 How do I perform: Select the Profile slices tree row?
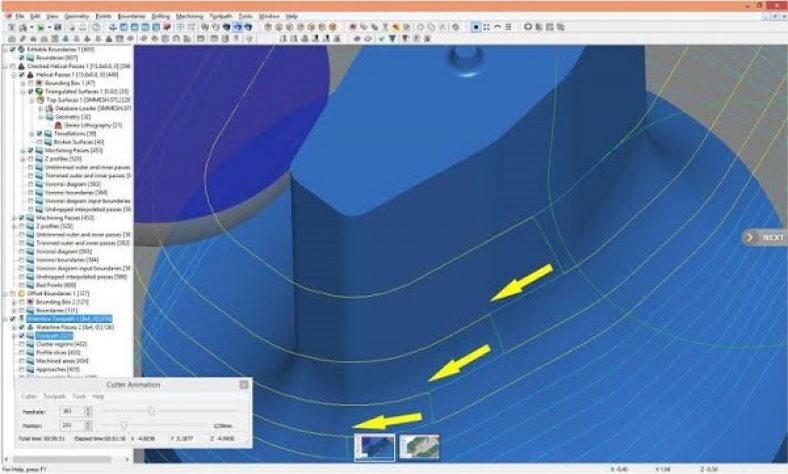click(x=58, y=352)
